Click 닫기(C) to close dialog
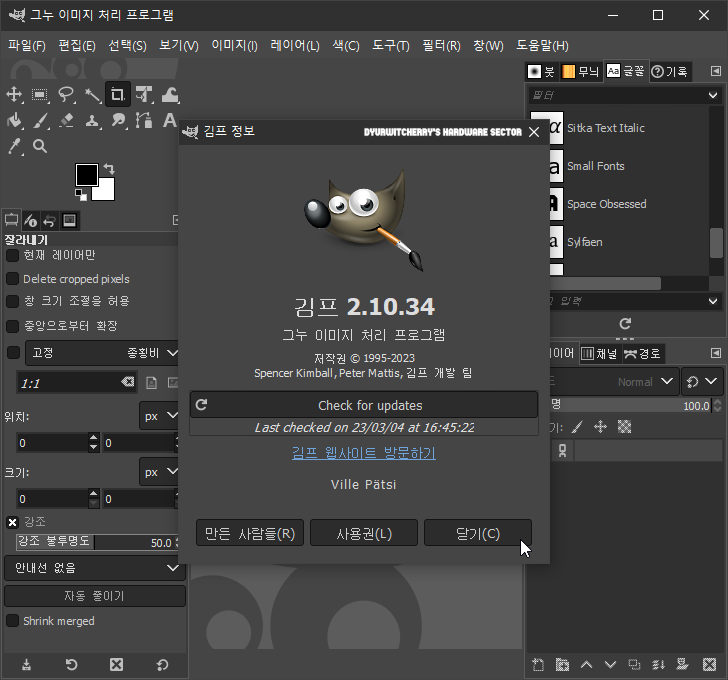 (x=478, y=533)
